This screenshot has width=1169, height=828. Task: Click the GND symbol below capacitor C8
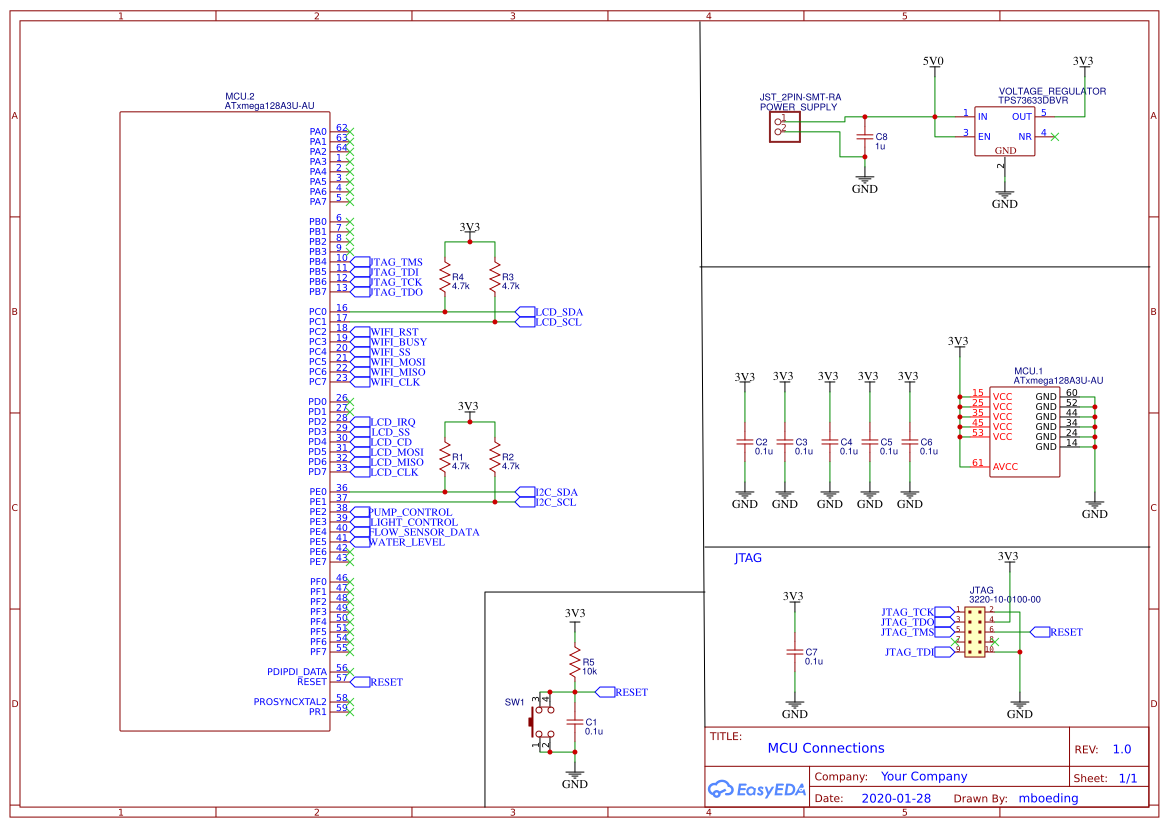pyautogui.click(x=865, y=185)
